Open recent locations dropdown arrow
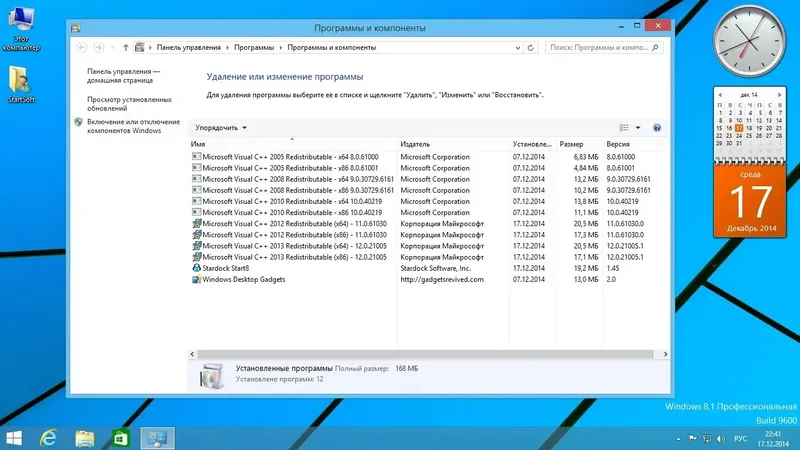The image size is (800, 450). 112,47
